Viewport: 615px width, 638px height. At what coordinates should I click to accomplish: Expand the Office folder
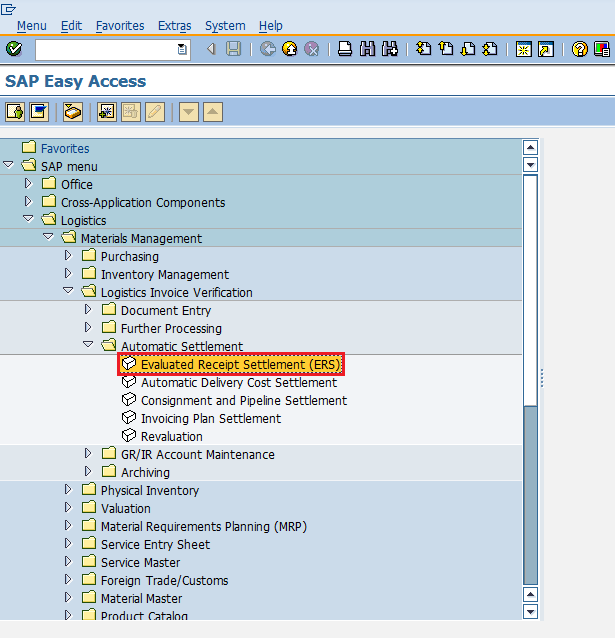coord(28,184)
